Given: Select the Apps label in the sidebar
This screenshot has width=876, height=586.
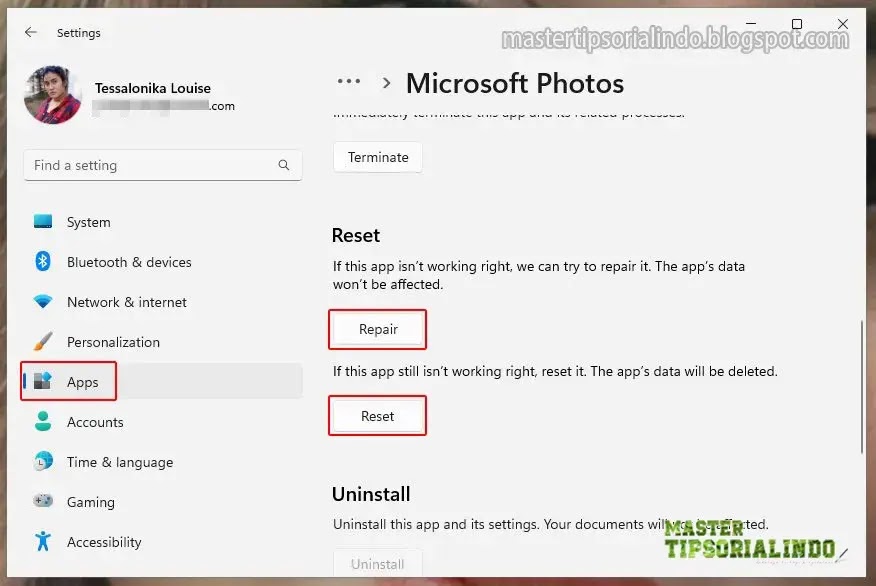Looking at the screenshot, I should point(83,382).
